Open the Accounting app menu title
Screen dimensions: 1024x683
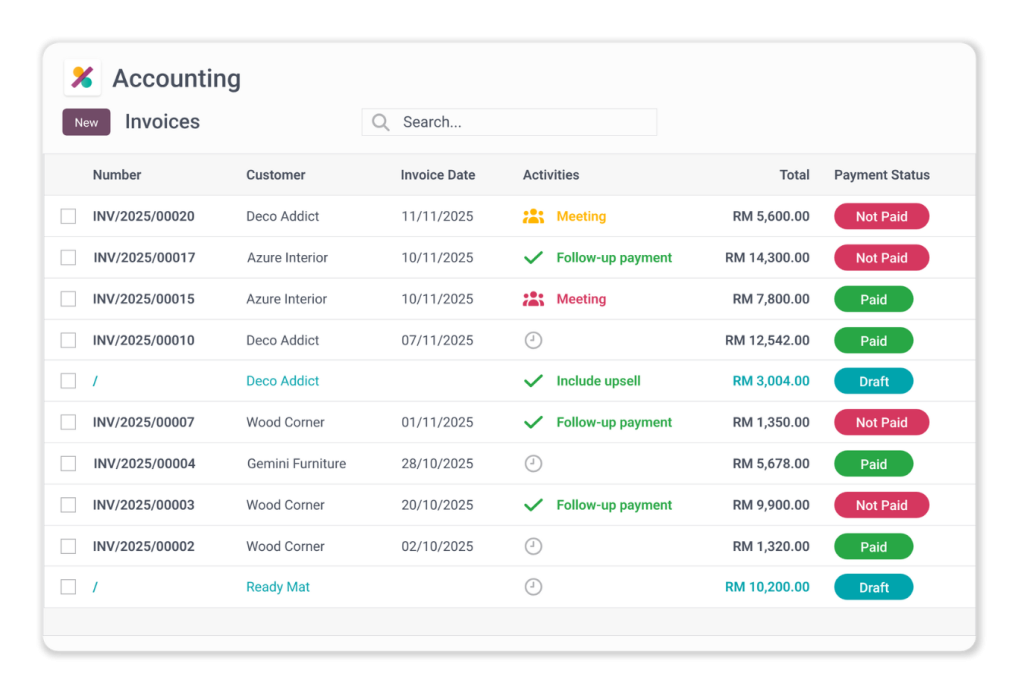[176, 78]
